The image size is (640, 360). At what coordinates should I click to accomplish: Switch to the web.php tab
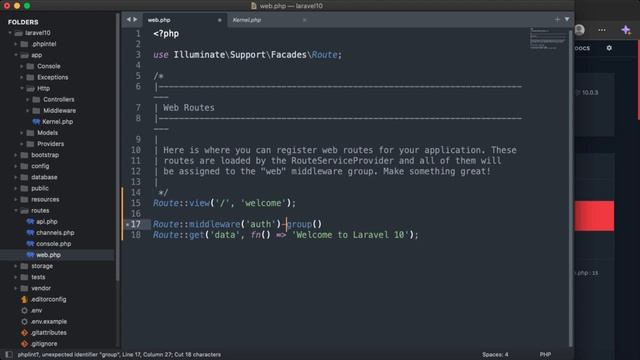pos(159,20)
